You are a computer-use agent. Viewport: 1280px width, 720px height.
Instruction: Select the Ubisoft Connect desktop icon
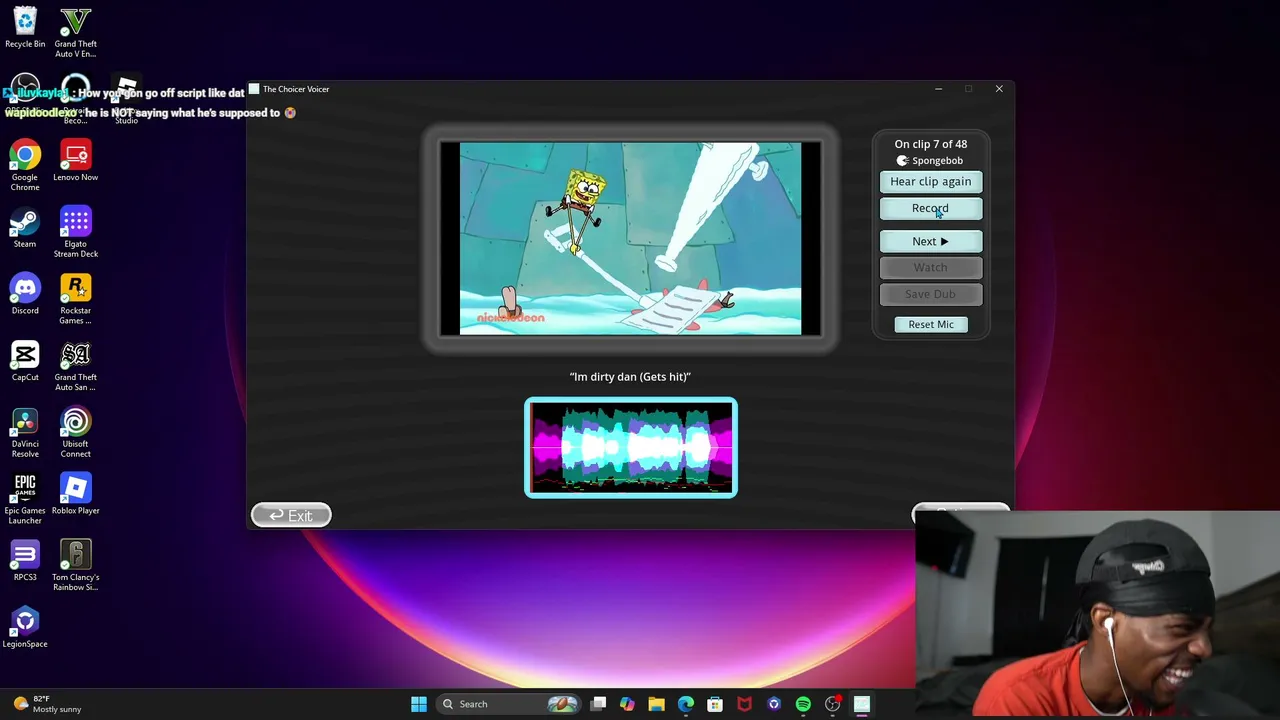tap(75, 432)
